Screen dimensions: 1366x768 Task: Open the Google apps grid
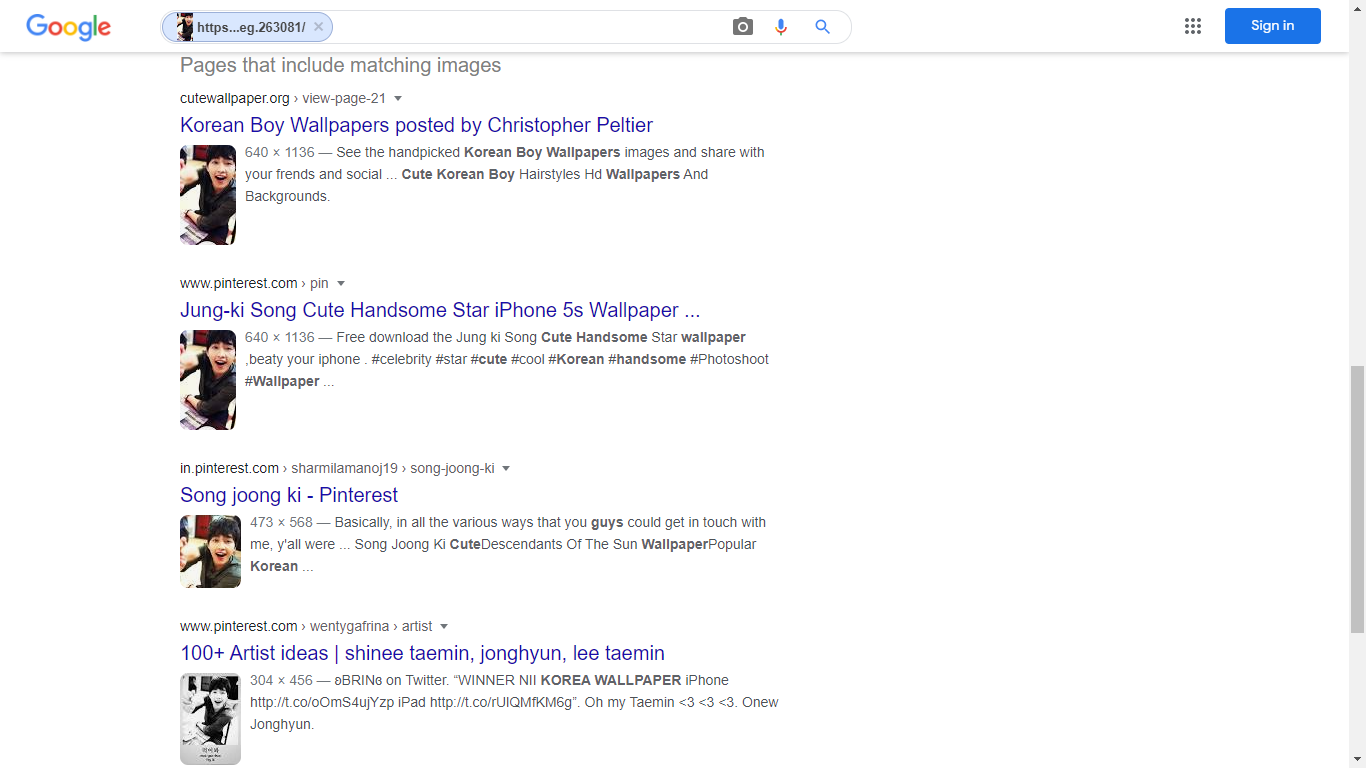coord(1192,26)
